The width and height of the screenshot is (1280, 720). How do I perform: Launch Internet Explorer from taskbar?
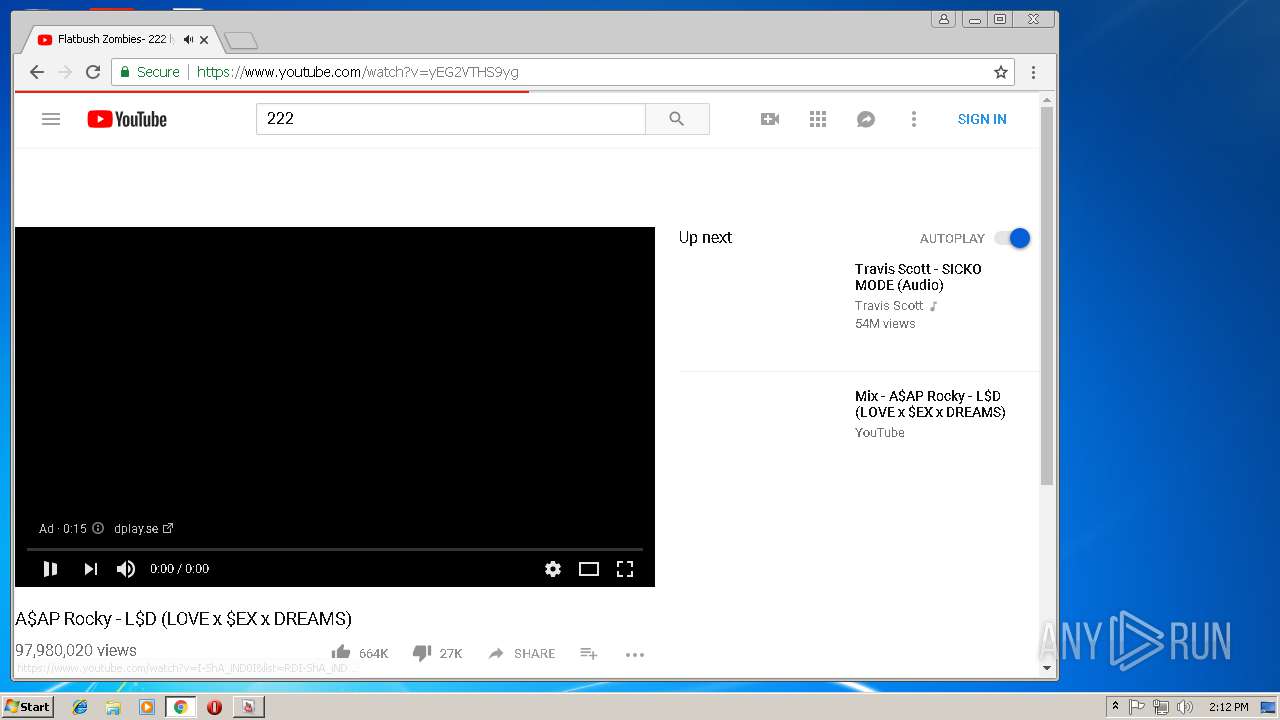tap(80, 707)
